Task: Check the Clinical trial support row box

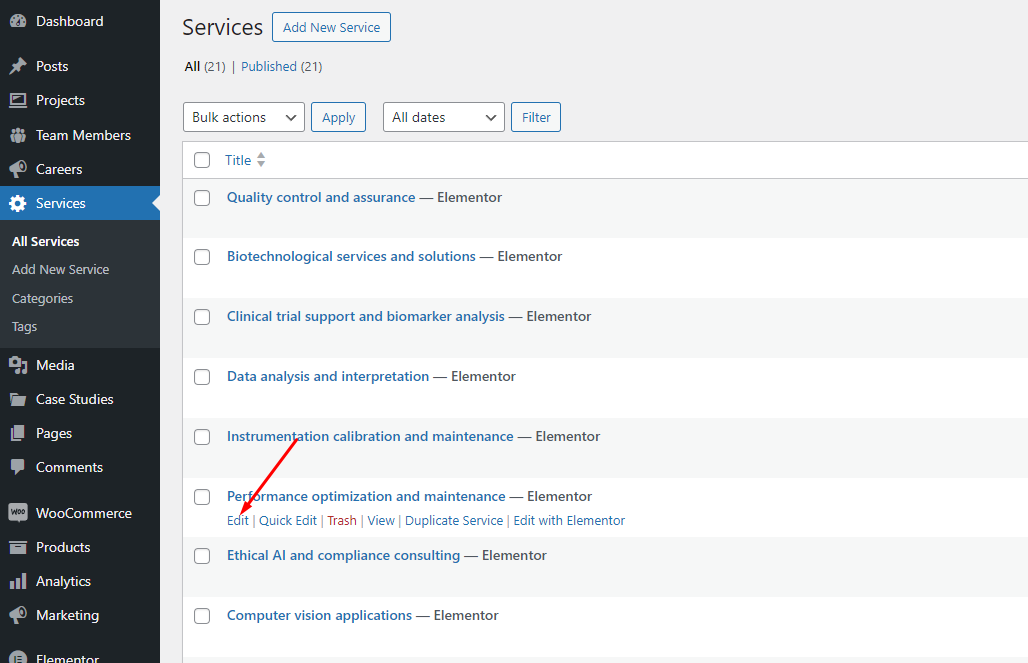Action: tap(202, 317)
